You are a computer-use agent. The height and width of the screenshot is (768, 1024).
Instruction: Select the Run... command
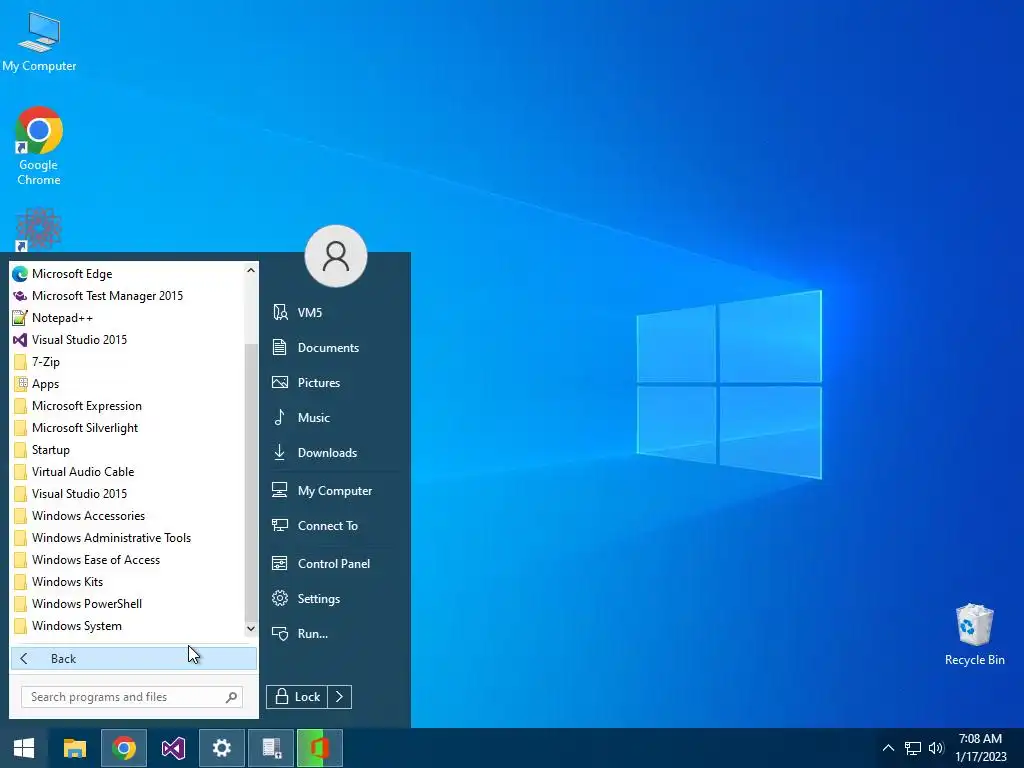tap(336, 633)
